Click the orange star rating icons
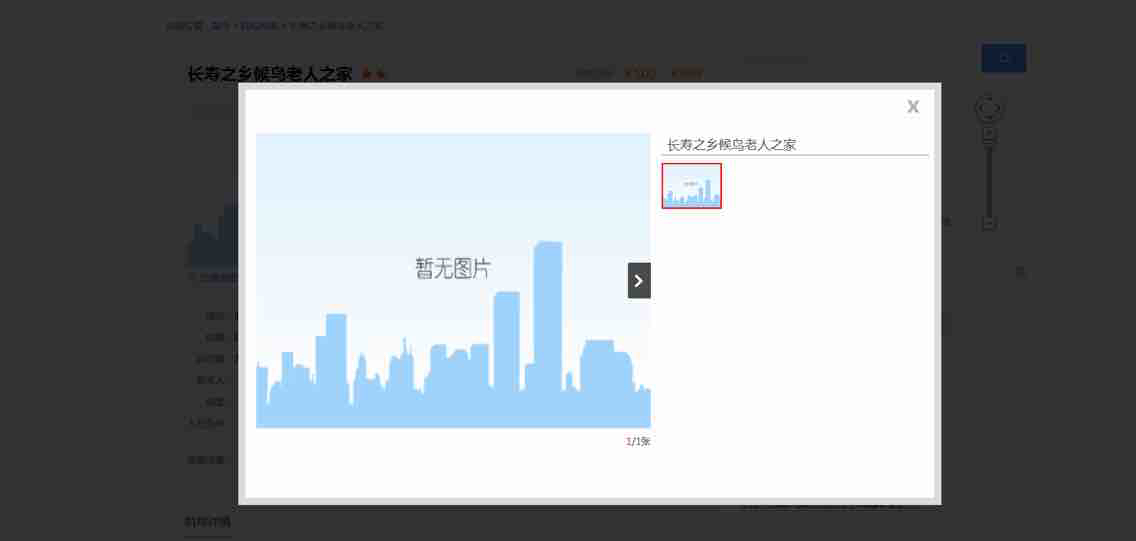The image size is (1136, 541). [x=373, y=74]
